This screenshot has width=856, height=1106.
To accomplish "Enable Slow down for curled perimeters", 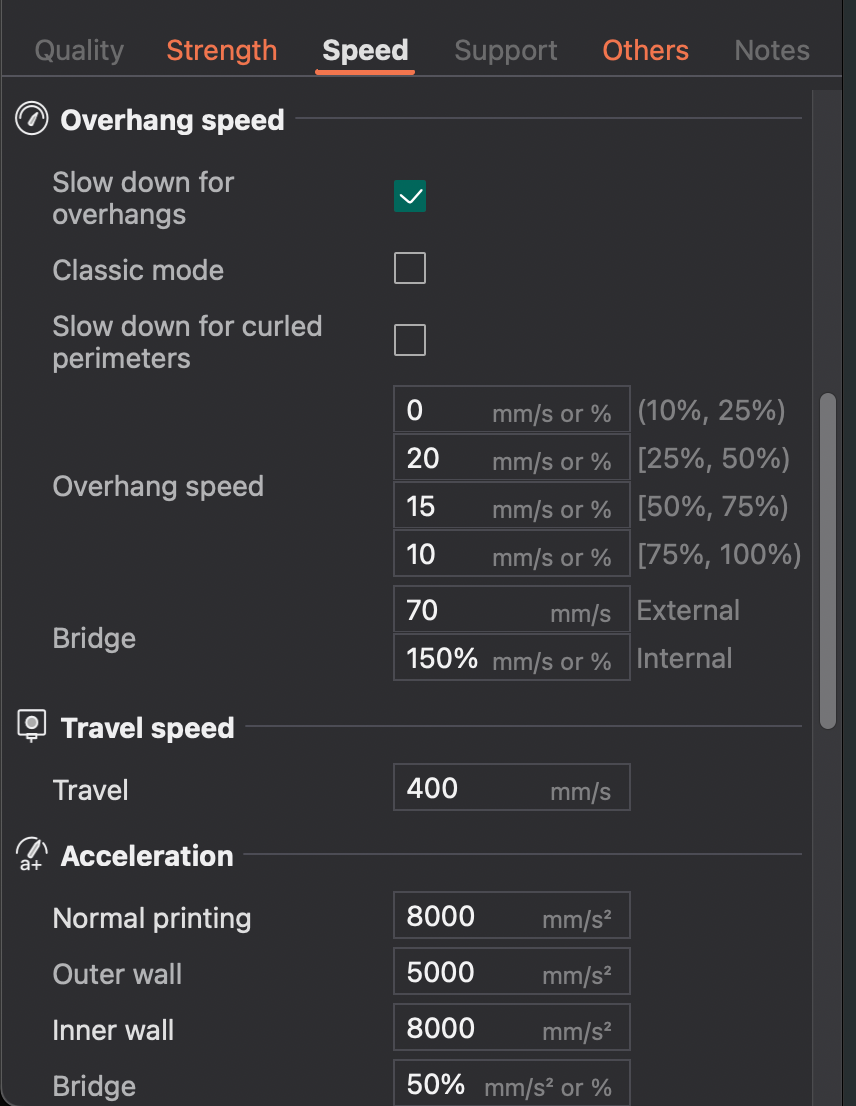I will point(410,340).
